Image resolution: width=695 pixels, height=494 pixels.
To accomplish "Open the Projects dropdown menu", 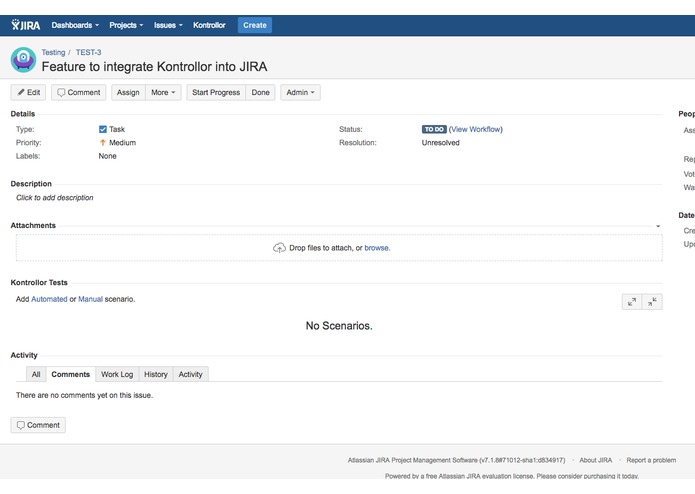I will pos(126,25).
